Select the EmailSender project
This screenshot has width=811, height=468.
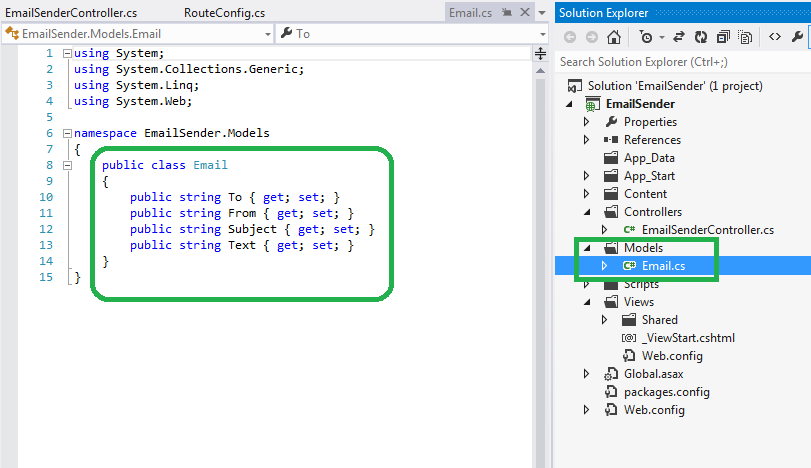(x=640, y=104)
